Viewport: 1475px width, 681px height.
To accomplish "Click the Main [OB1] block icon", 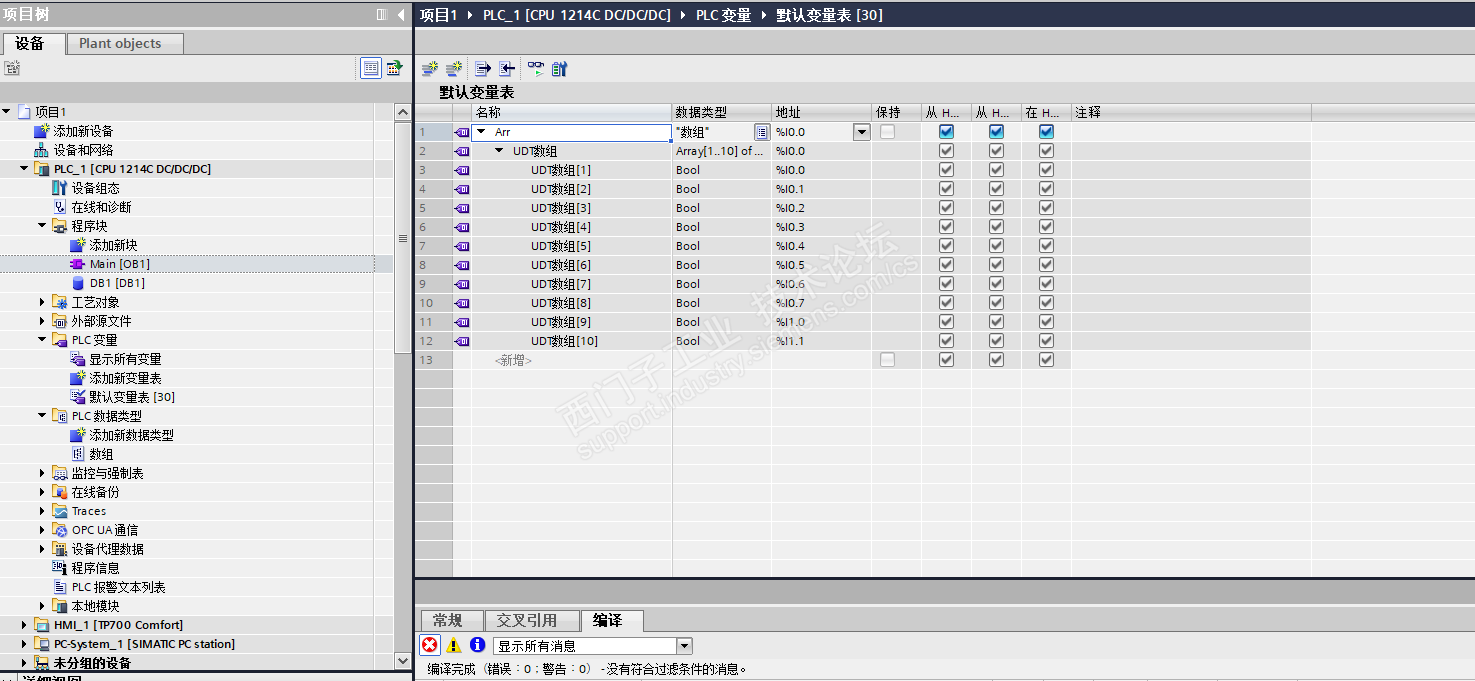I will (78, 264).
